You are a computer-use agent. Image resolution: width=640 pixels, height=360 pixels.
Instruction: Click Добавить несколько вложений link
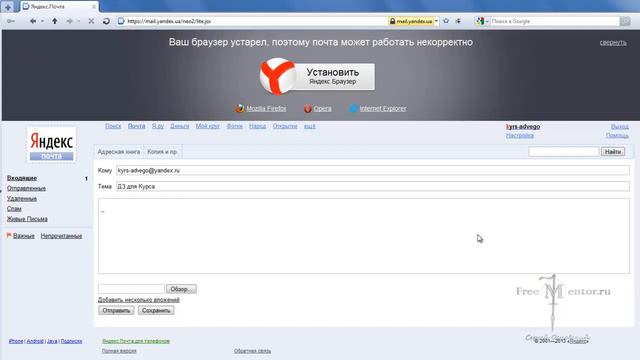pos(139,300)
